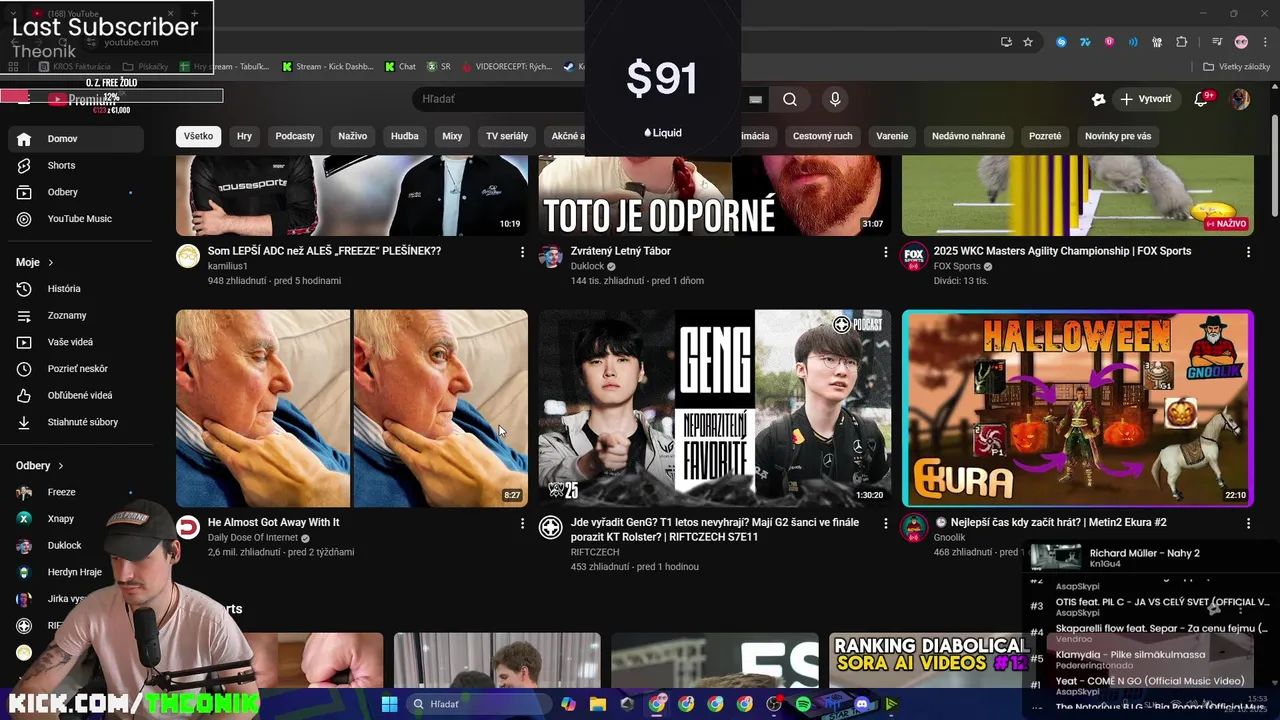The height and width of the screenshot is (720, 1280).
Task: Open the media control music-note icon
Action: point(1217,42)
